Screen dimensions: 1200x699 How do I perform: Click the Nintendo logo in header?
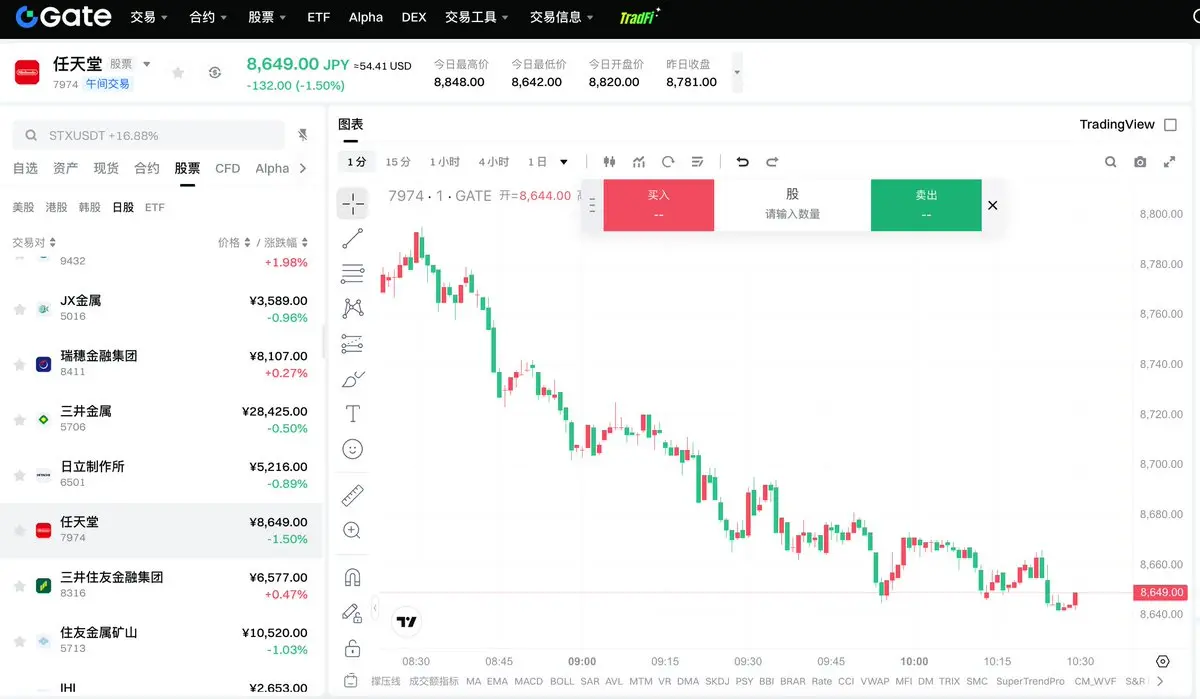pyautogui.click(x=27, y=72)
